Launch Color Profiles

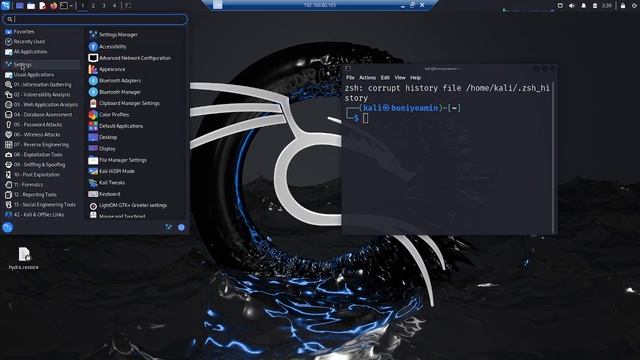136,115
